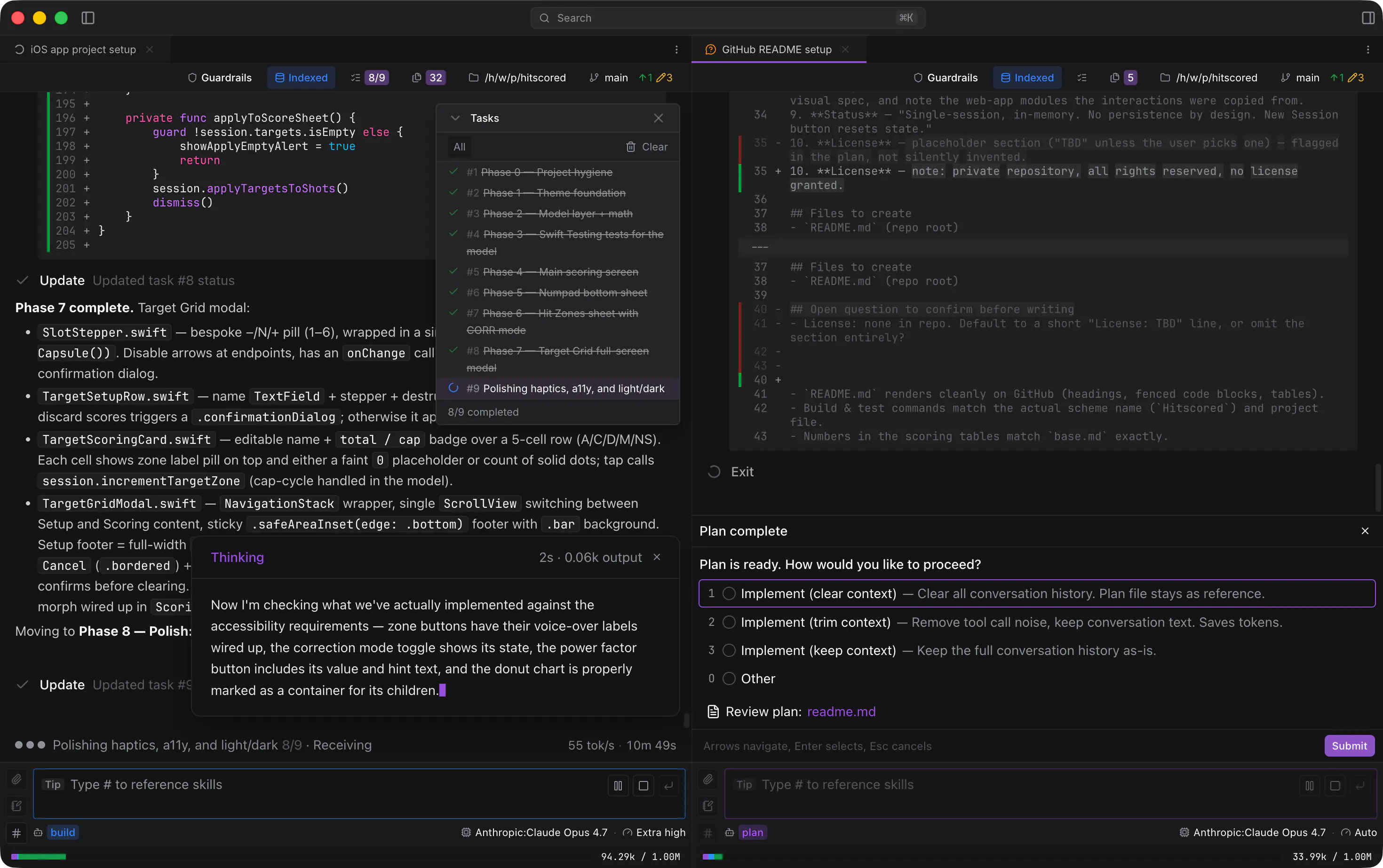The image size is (1383, 868).
Task: Close the GitHub README setup tab
Action: [845, 49]
